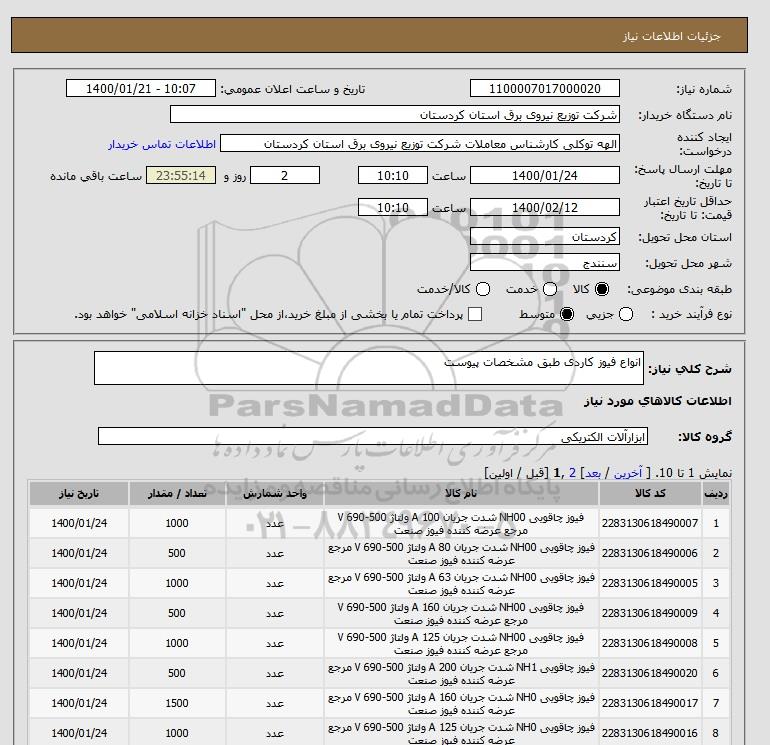Click the NH00 125 A fuse in row 5
Image resolution: width=770 pixels, height=745 pixels.
coord(461,643)
